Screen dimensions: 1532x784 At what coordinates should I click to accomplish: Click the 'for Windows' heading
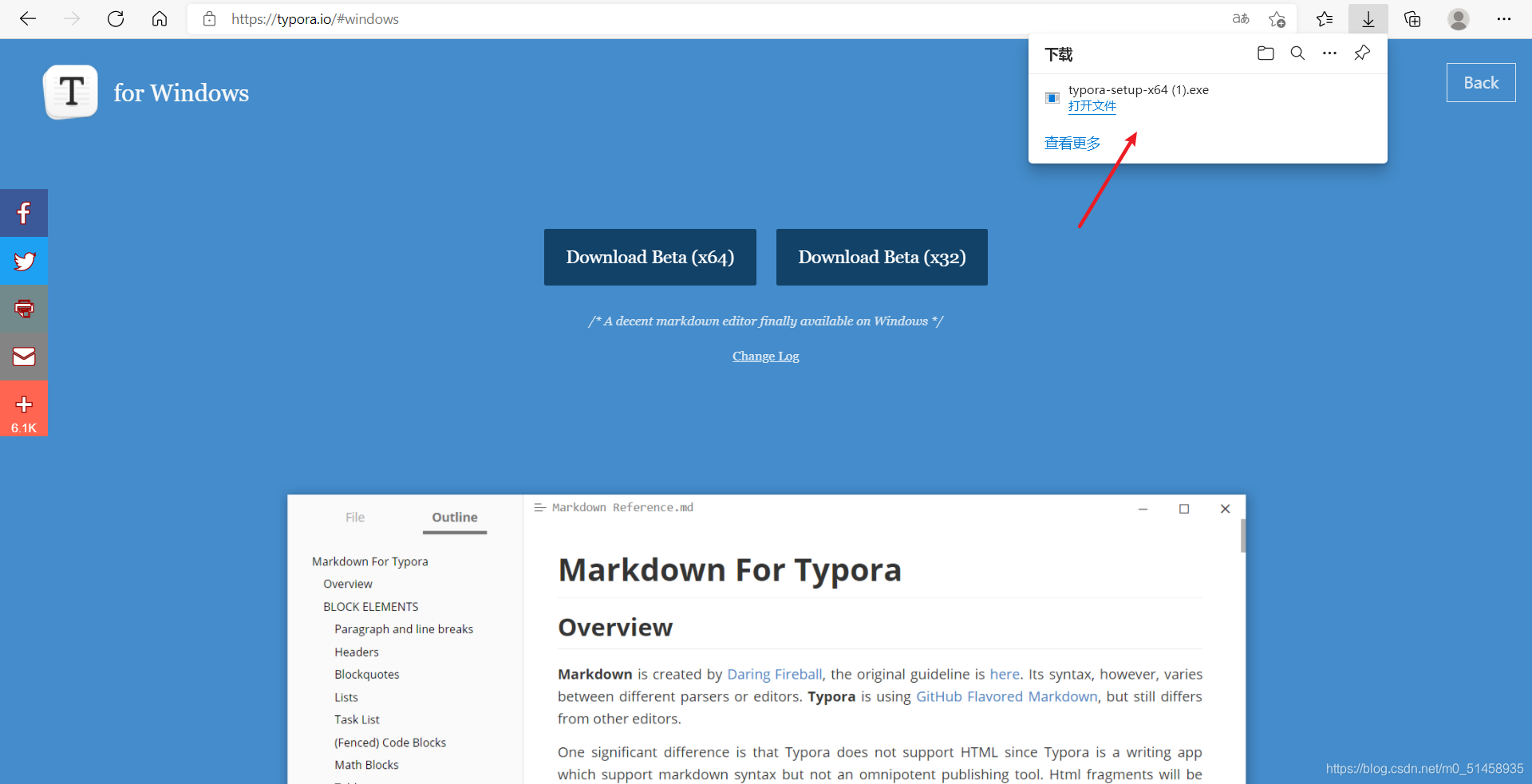[181, 93]
